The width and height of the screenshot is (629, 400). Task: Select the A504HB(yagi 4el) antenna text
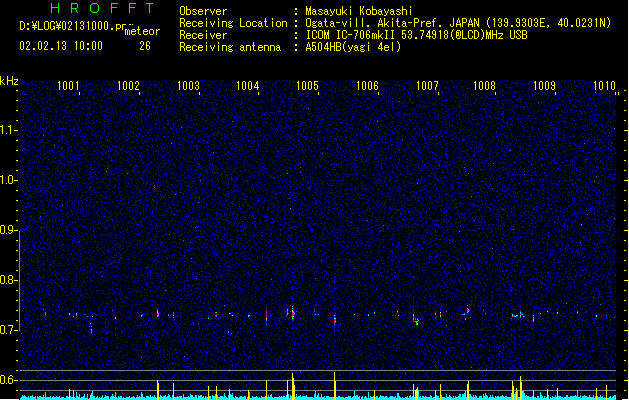tap(353, 47)
